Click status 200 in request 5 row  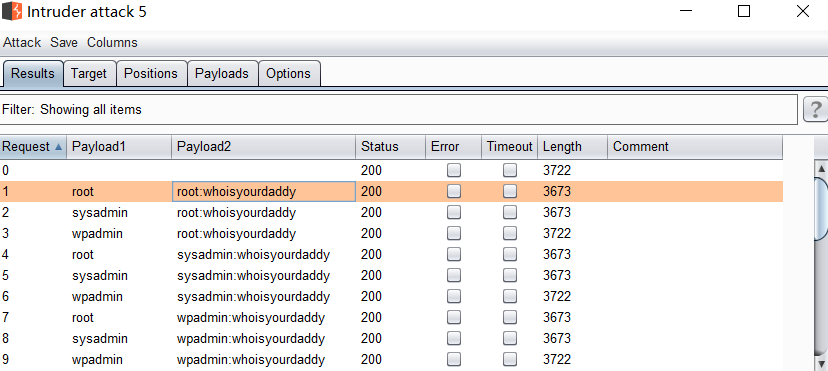click(371, 276)
